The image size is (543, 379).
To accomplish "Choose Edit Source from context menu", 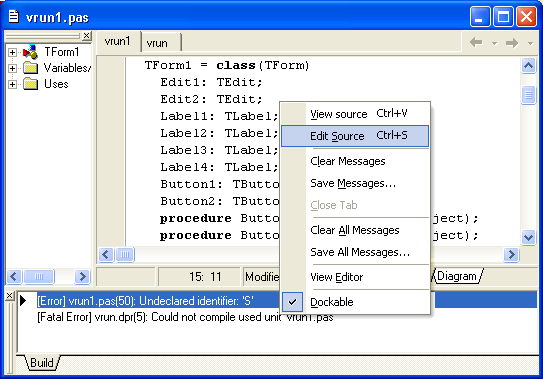I will click(x=355, y=136).
